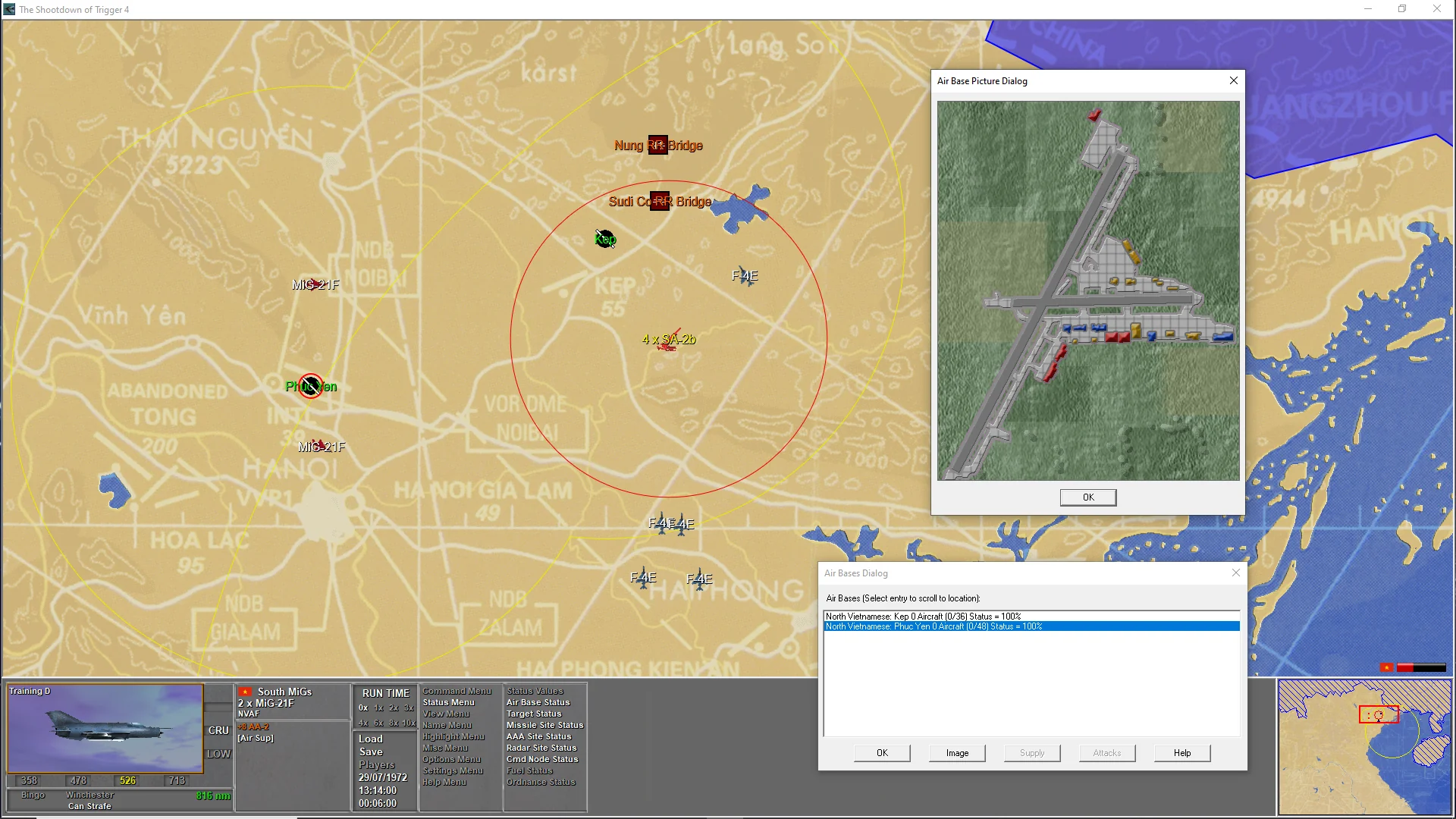
Task: Click the application icon in the title bar
Action: [x=9, y=9]
